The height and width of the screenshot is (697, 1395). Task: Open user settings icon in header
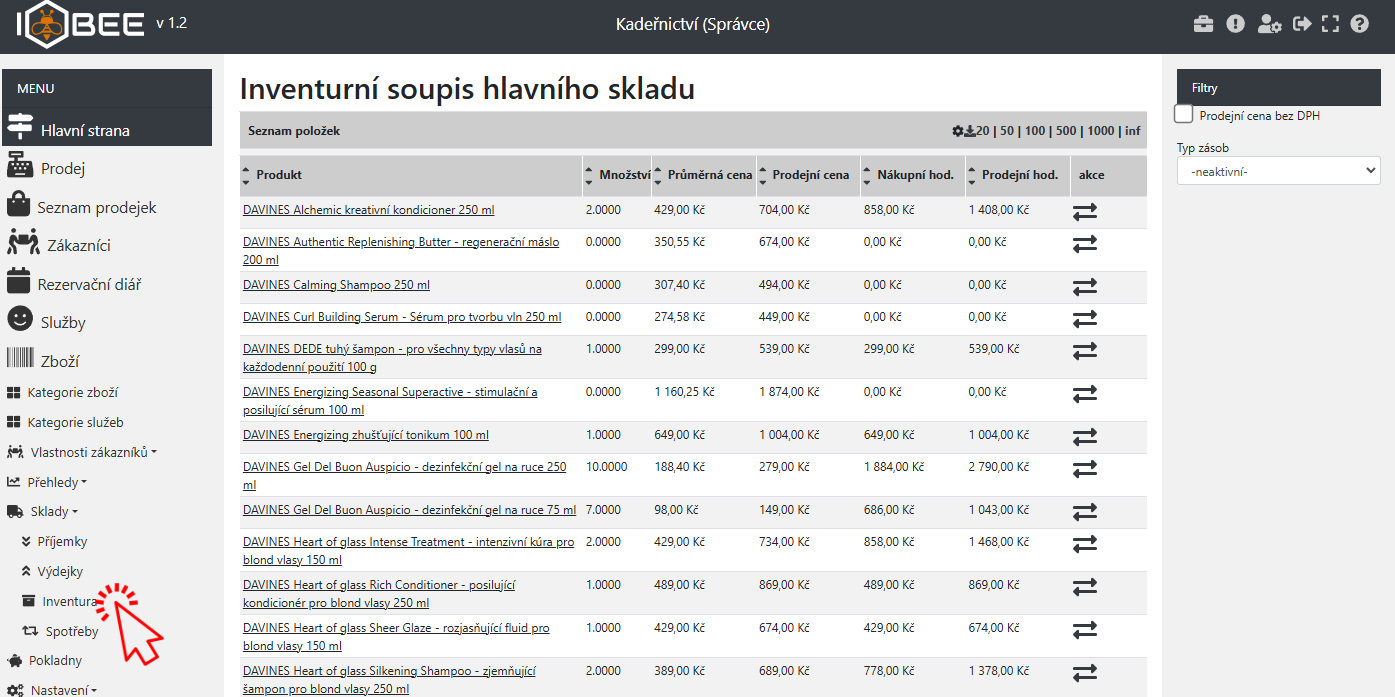coord(1270,24)
